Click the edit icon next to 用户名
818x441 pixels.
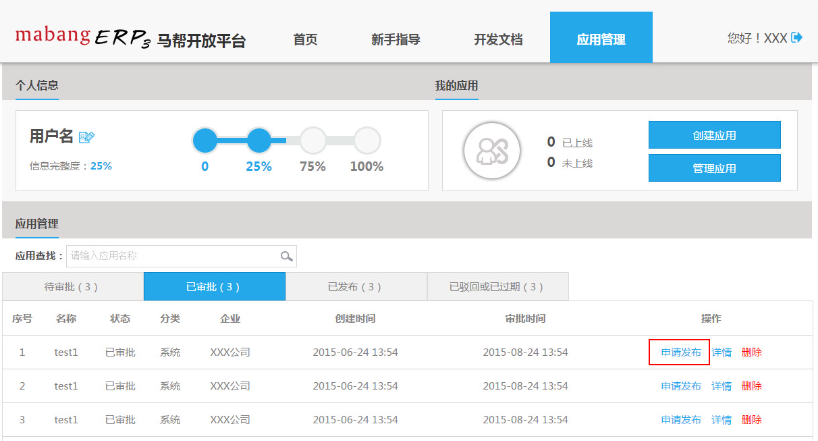tap(87, 137)
